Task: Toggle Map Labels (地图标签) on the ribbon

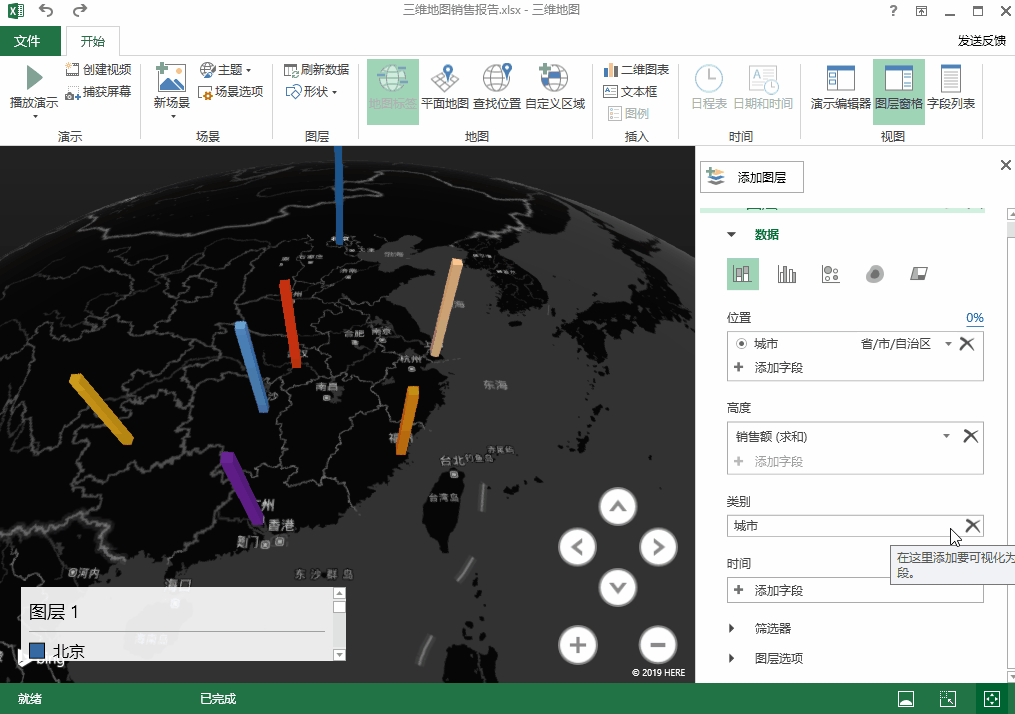Action: pos(392,88)
